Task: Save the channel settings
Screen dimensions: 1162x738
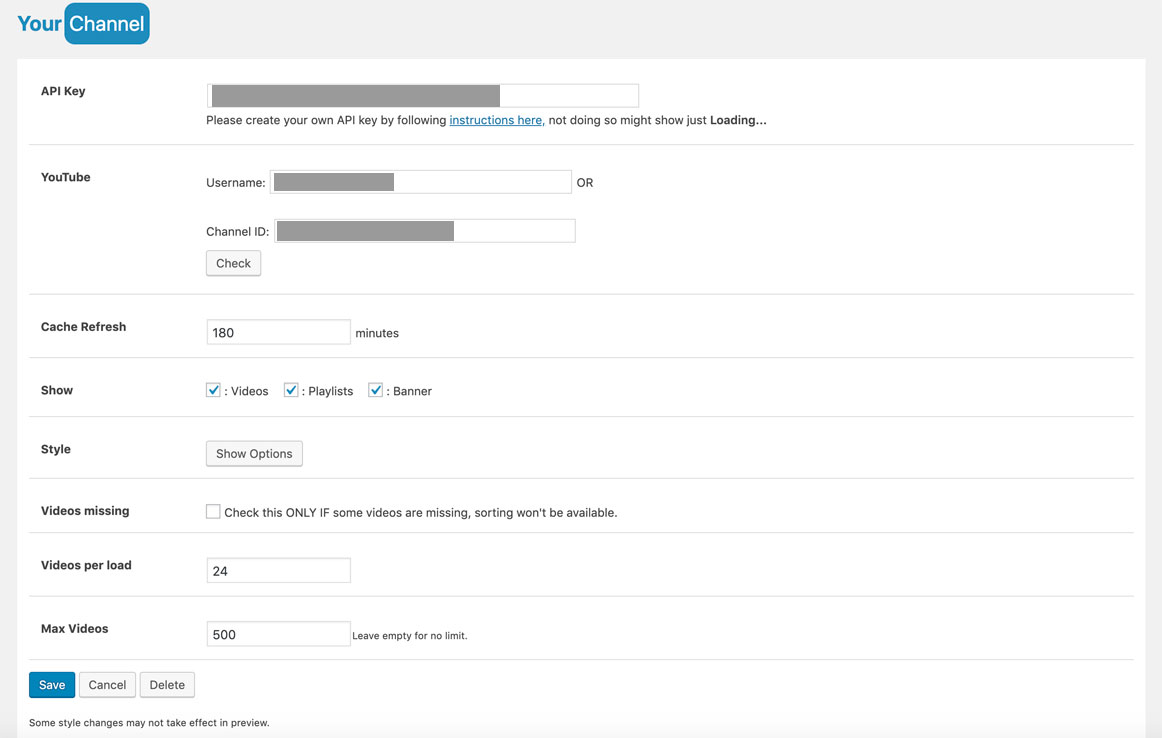Action: 51,684
